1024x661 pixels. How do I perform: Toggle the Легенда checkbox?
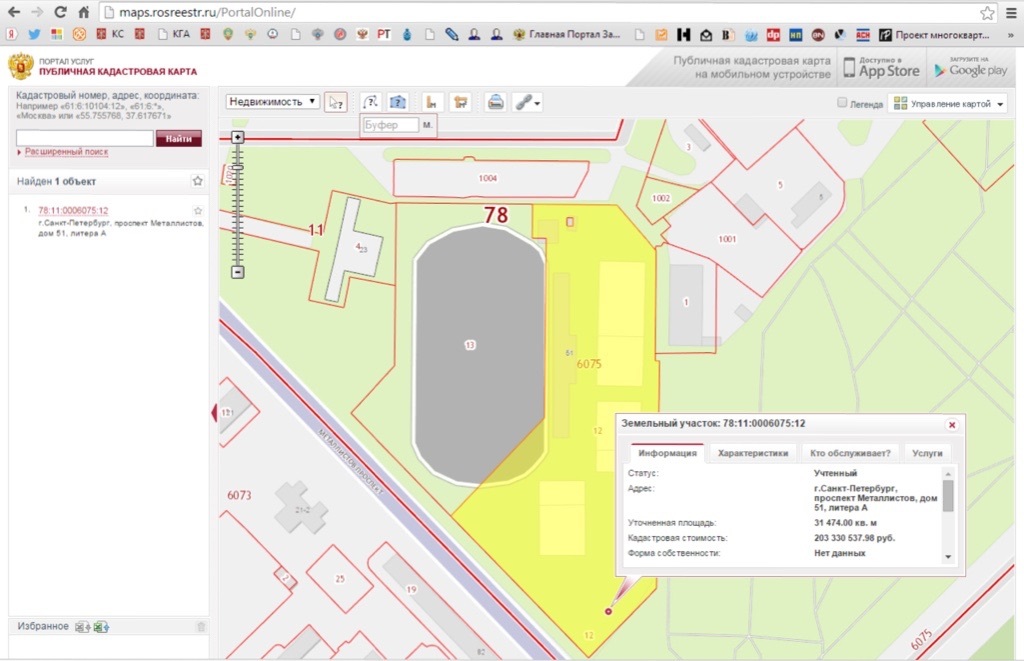(842, 103)
